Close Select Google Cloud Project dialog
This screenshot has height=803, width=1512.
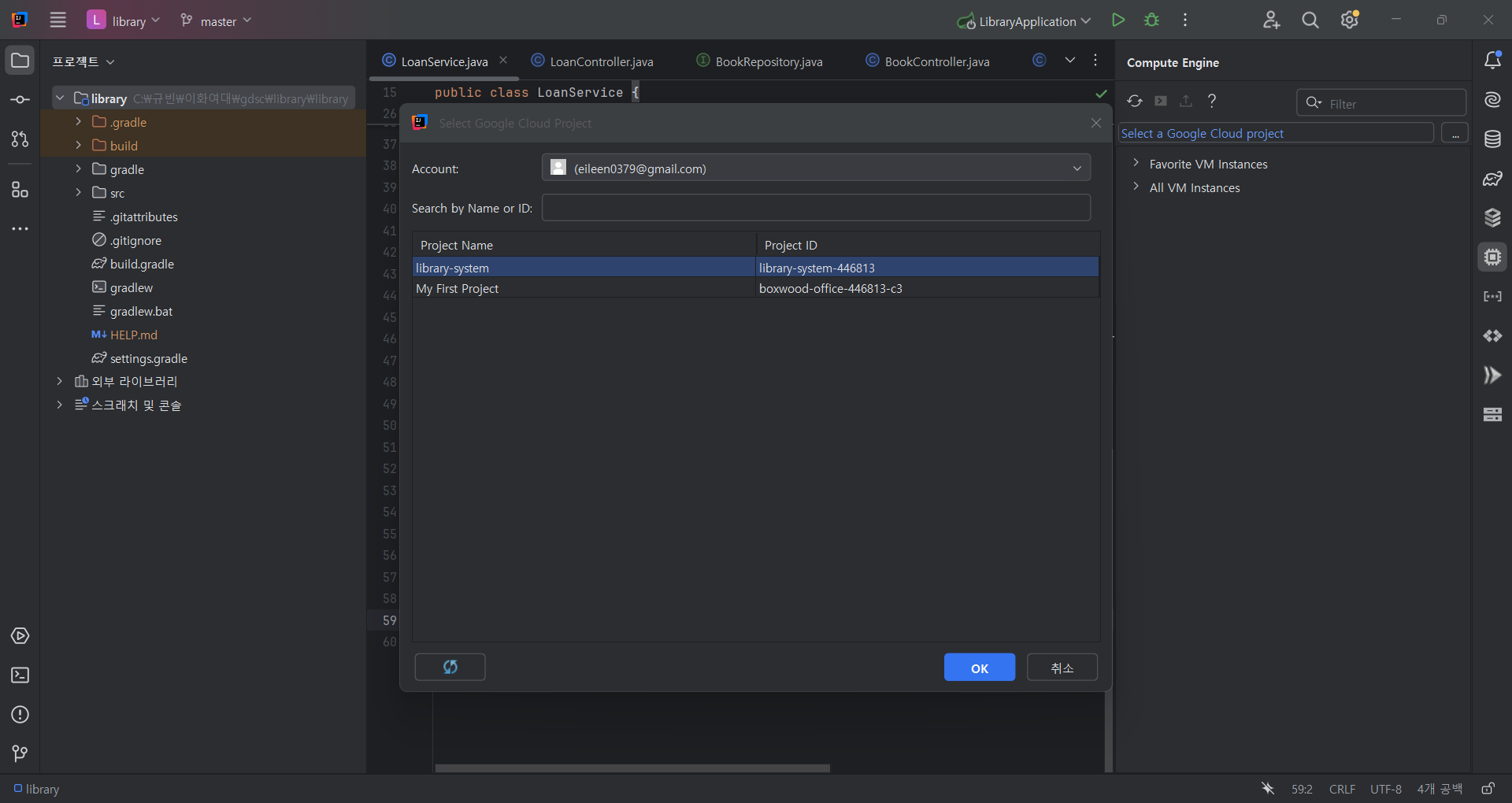[1096, 123]
